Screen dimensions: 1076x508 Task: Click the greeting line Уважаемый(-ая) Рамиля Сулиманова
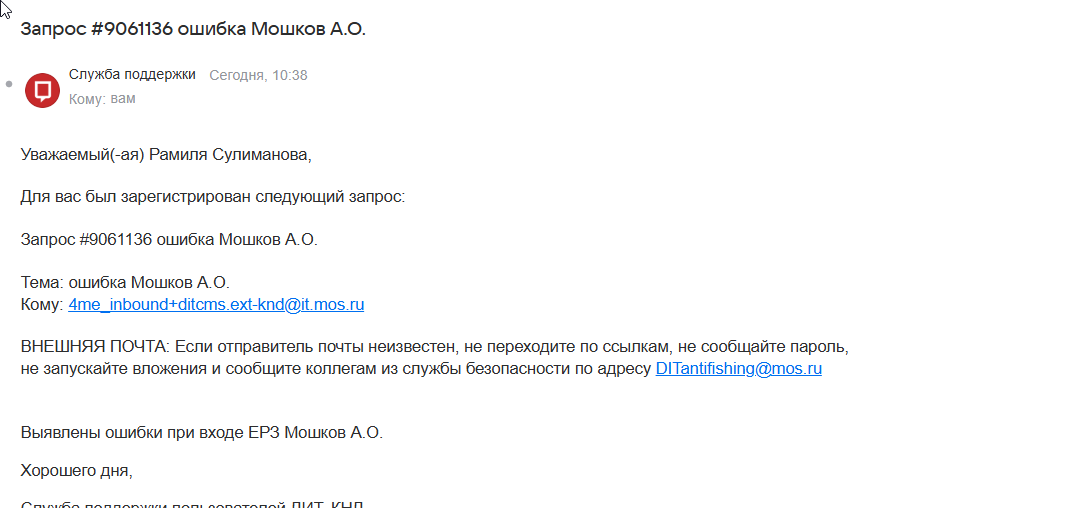point(167,155)
